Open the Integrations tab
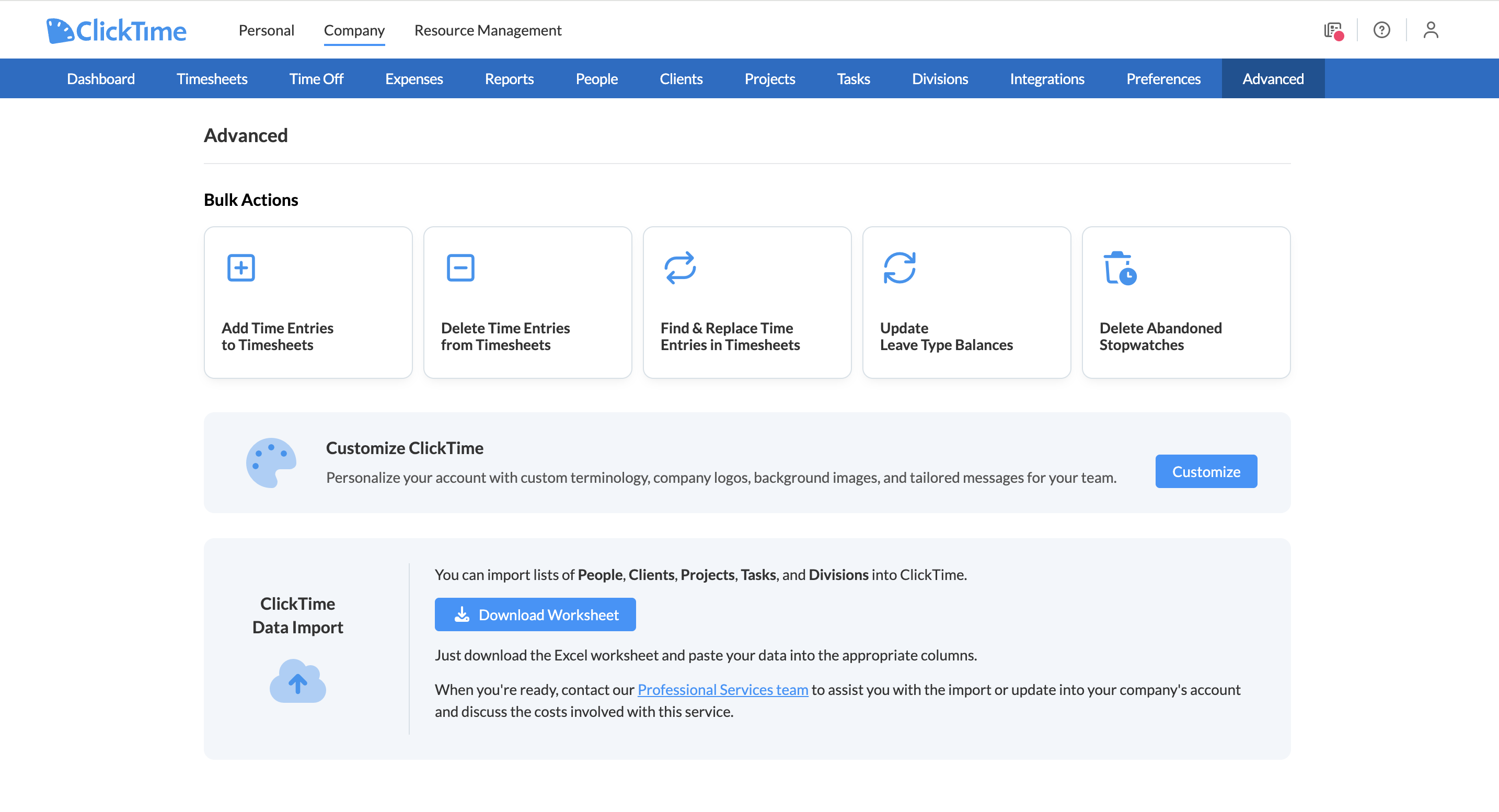The image size is (1499, 812). pyautogui.click(x=1047, y=78)
